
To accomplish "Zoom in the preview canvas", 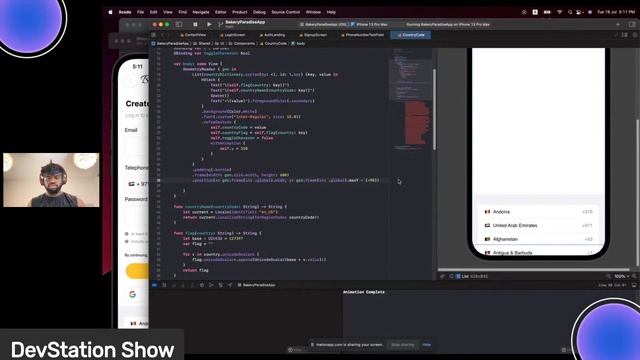I will click(634, 276).
